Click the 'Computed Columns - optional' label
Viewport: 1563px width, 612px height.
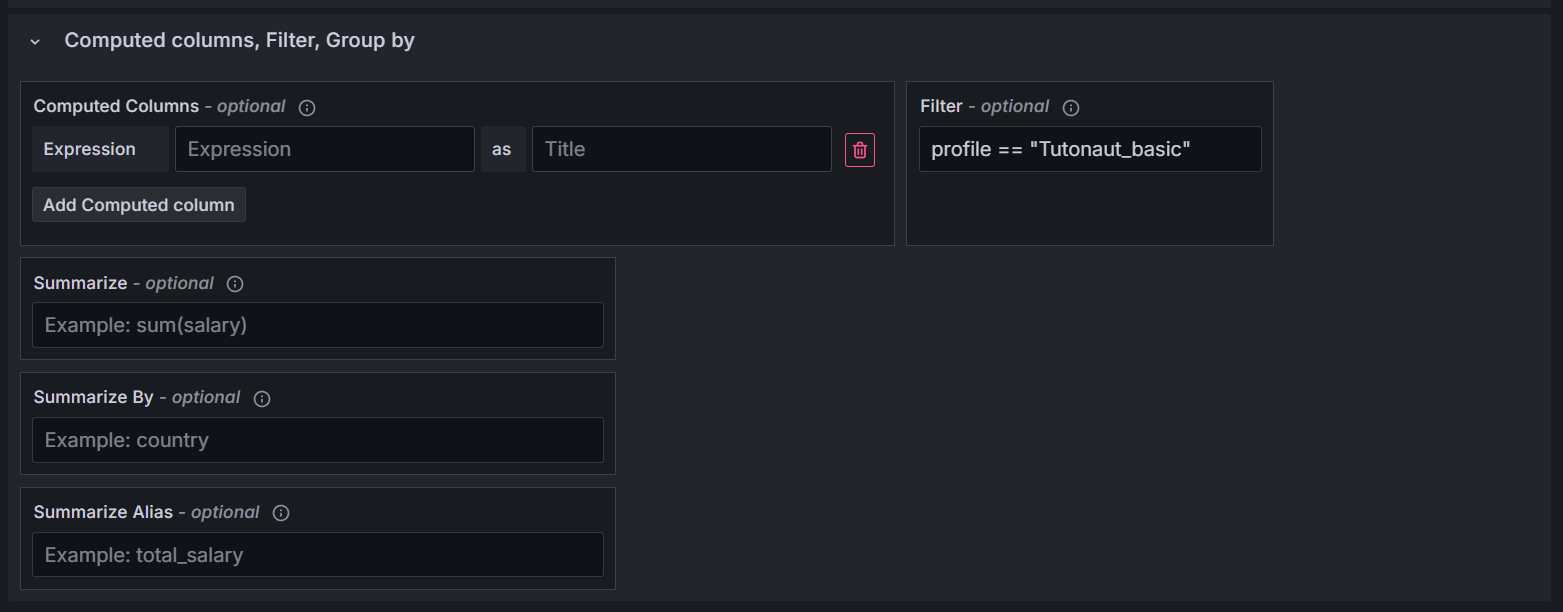click(x=159, y=106)
